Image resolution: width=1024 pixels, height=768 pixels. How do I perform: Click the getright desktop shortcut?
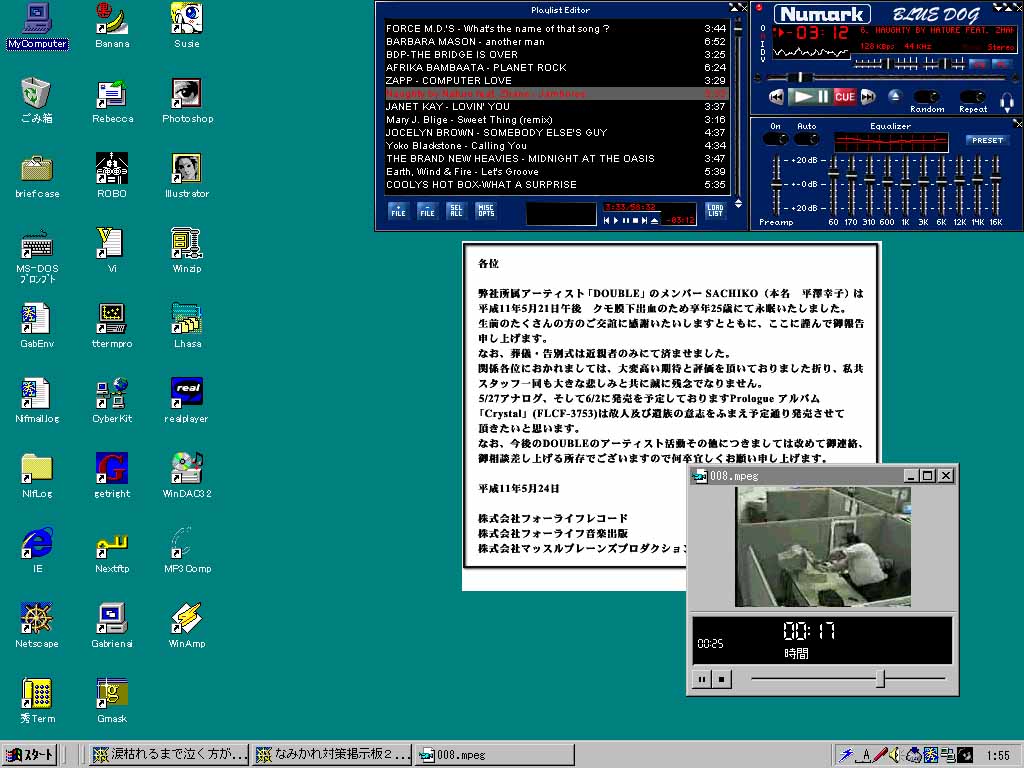coord(112,475)
